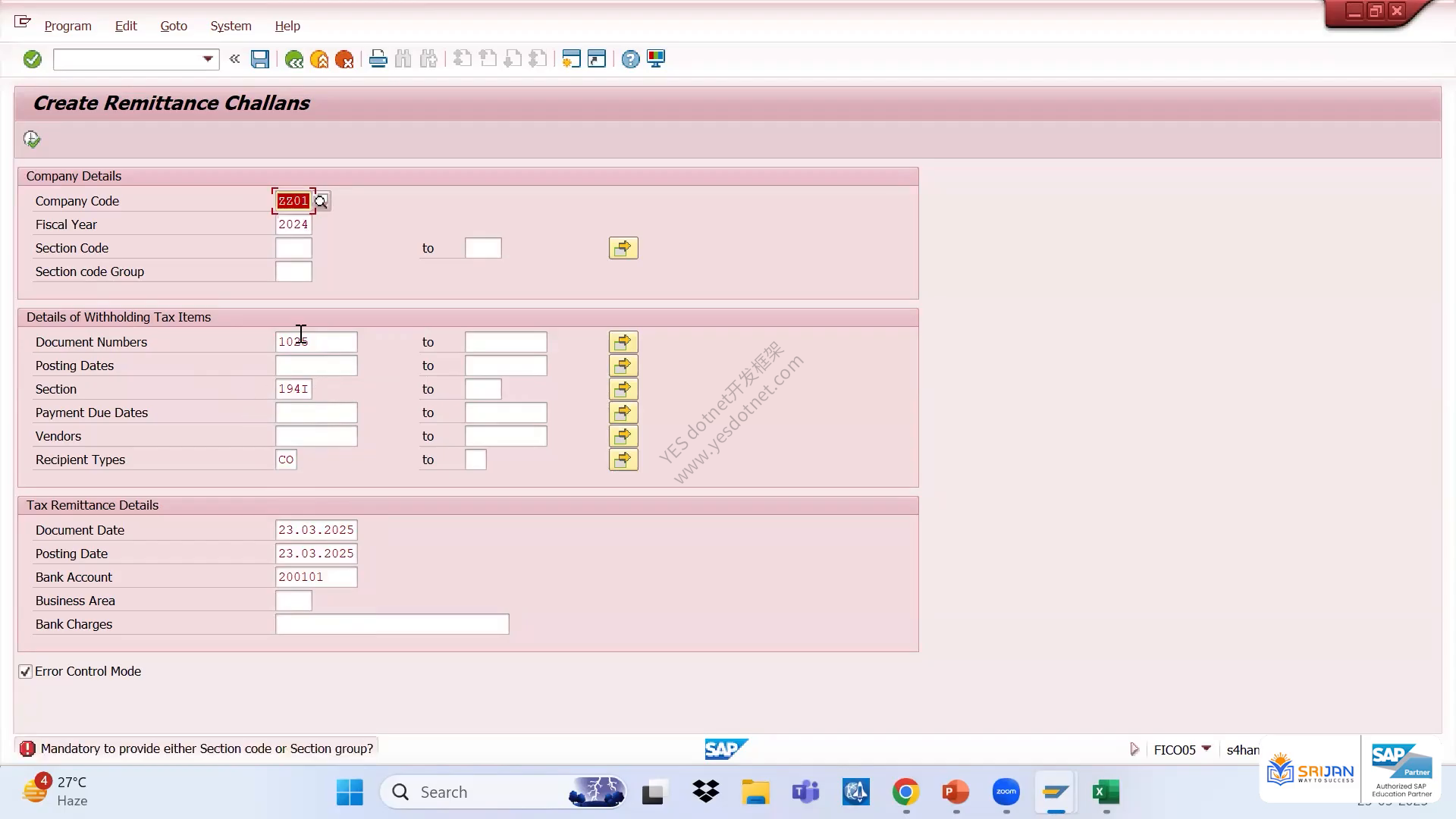Screen dimensions: 1456x819
Task: Click the Generate Shortcut icon
Action: pyautogui.click(x=597, y=59)
